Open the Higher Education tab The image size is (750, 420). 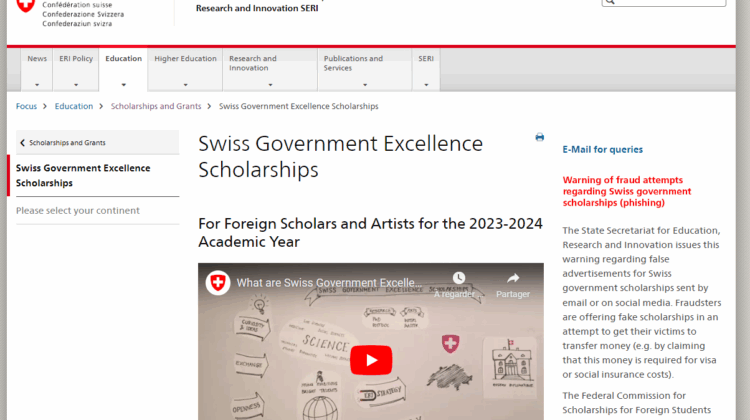click(x=185, y=69)
